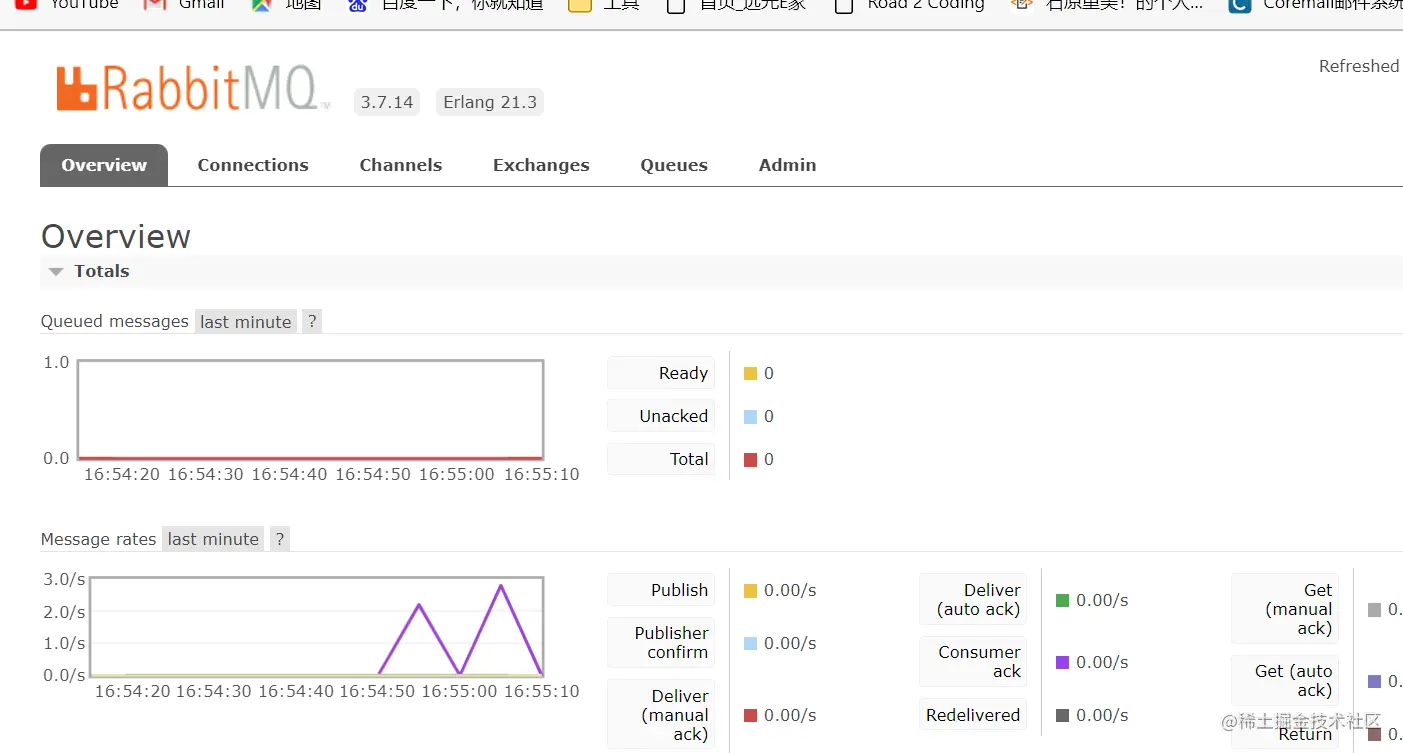The height and width of the screenshot is (753, 1403).
Task: Open Message rates help question mark
Action: point(280,539)
